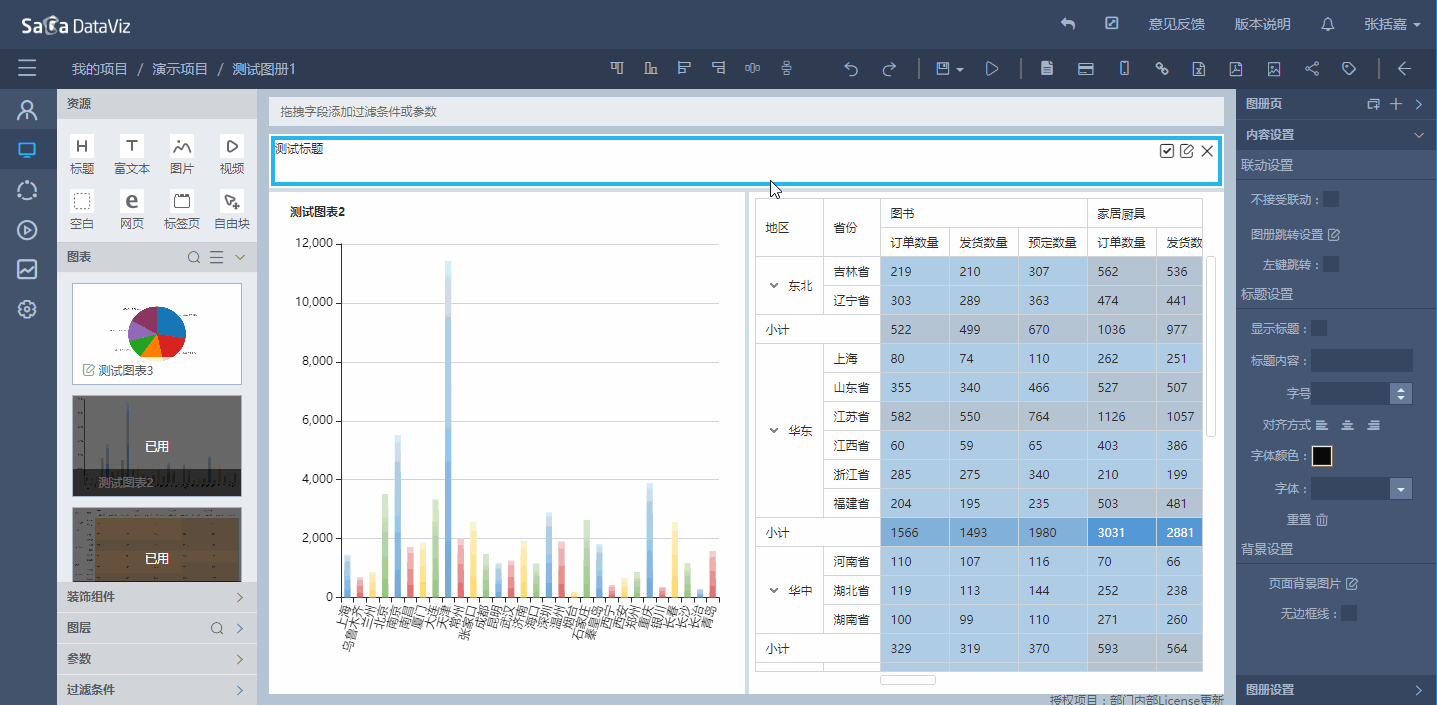Open the settings gear sidebar icon
Viewport: 1437px width, 705px height.
(x=27, y=309)
